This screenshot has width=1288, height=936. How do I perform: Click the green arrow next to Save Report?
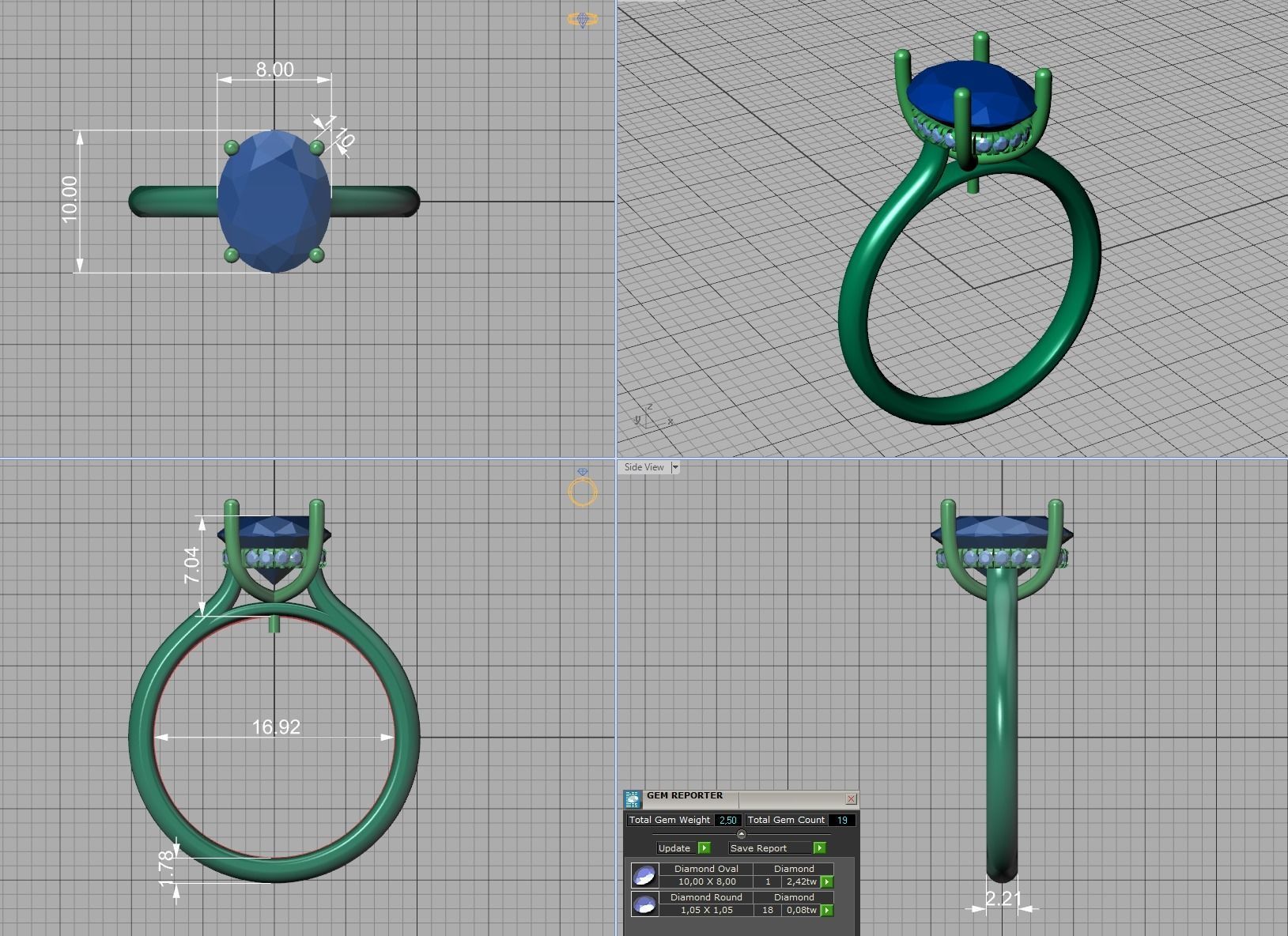coord(819,847)
